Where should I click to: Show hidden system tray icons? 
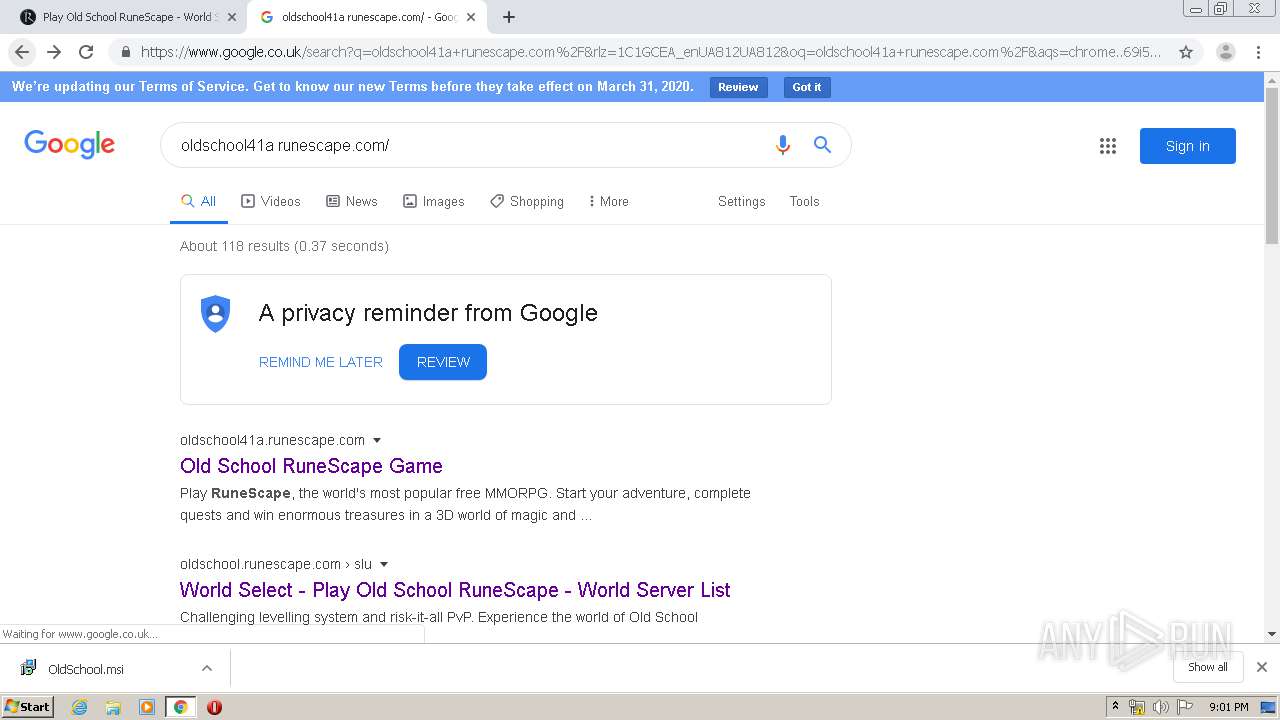coord(1115,707)
